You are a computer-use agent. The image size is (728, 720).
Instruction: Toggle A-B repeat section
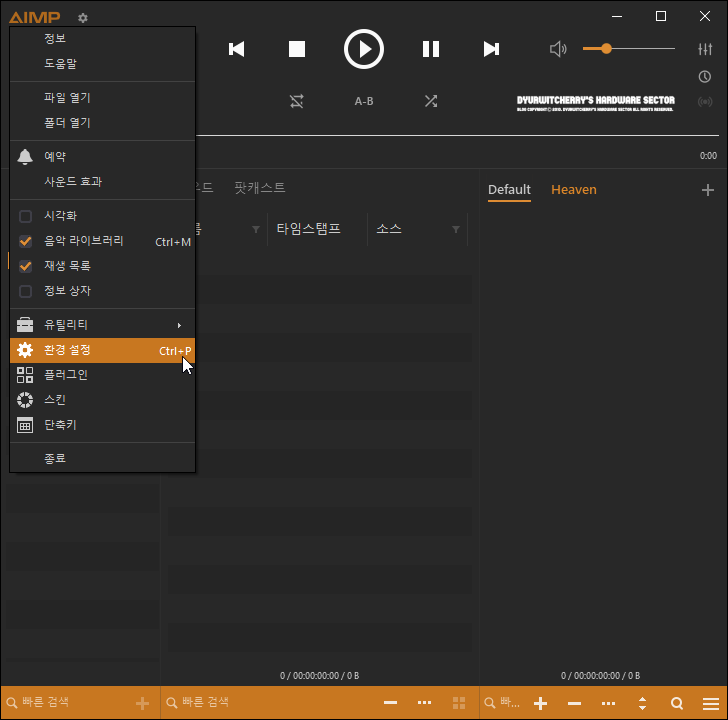pos(364,101)
